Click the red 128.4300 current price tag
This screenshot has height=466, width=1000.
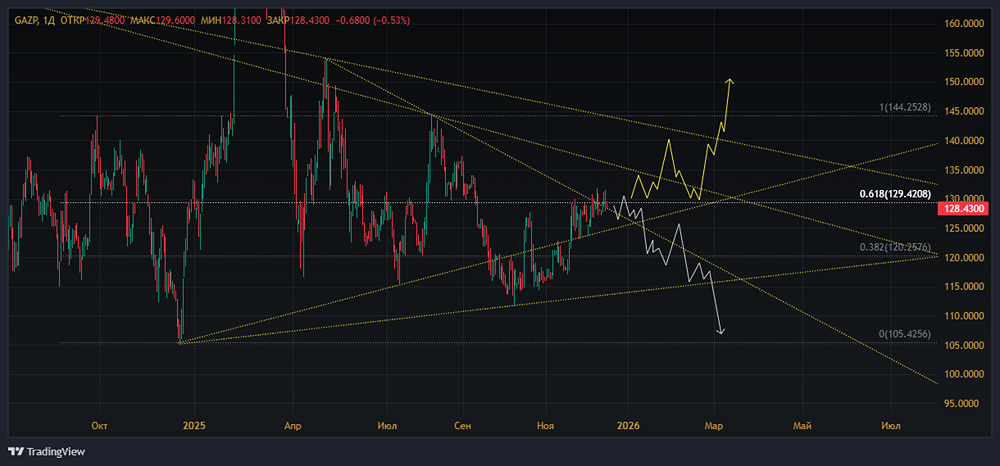point(963,208)
